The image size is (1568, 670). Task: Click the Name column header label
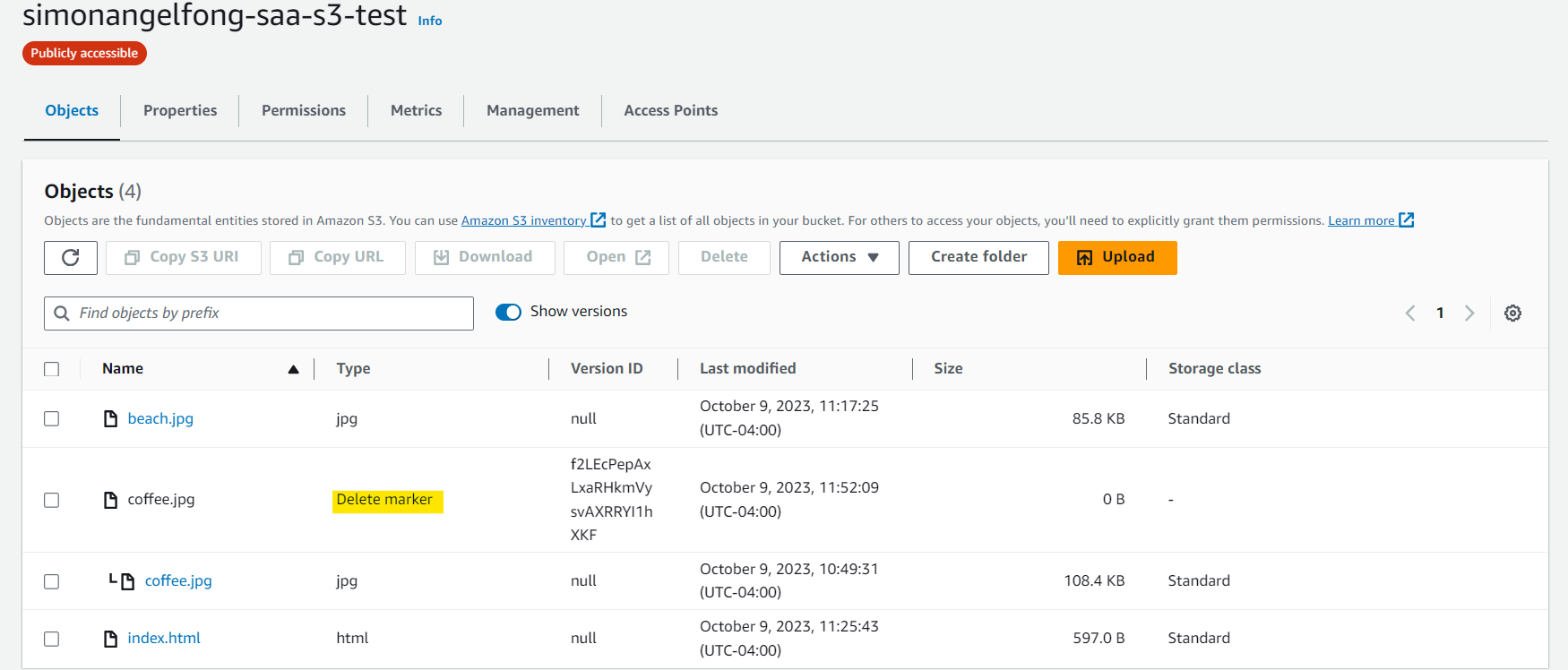[x=123, y=368]
